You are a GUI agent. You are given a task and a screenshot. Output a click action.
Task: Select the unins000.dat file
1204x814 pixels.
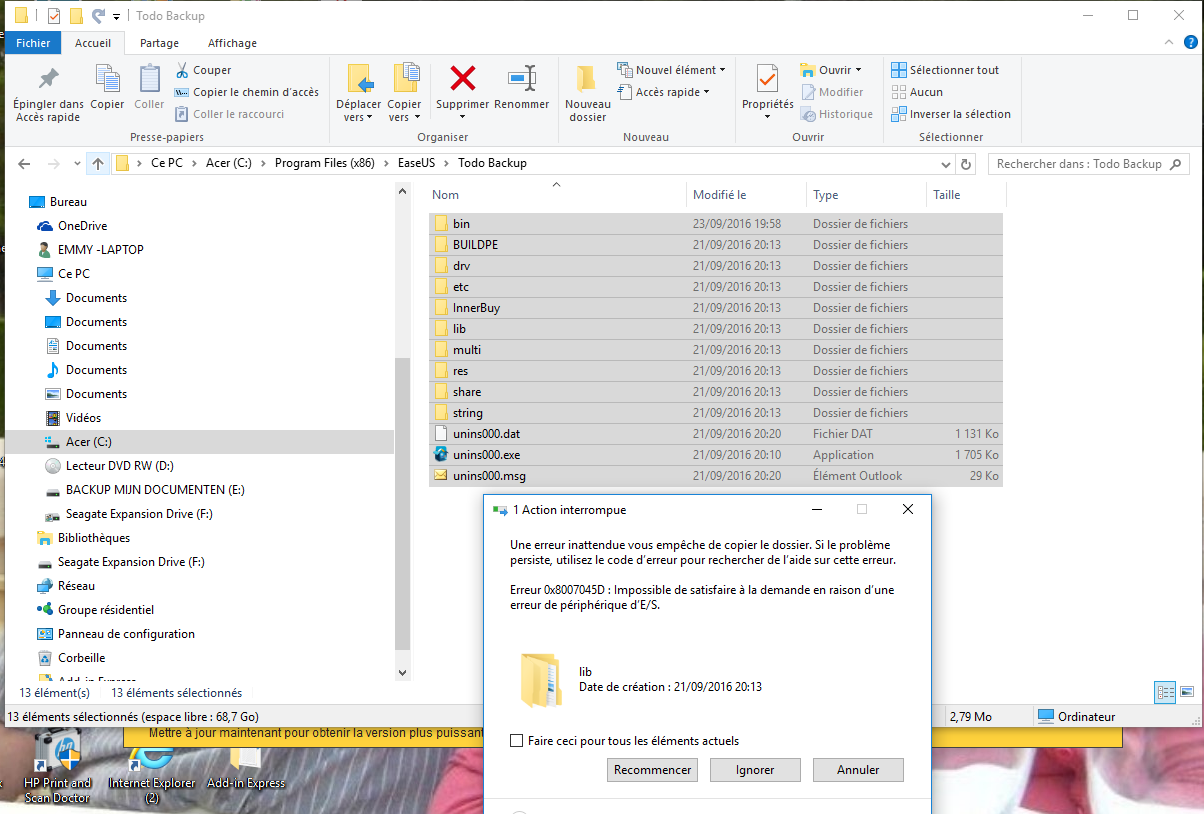715,434
